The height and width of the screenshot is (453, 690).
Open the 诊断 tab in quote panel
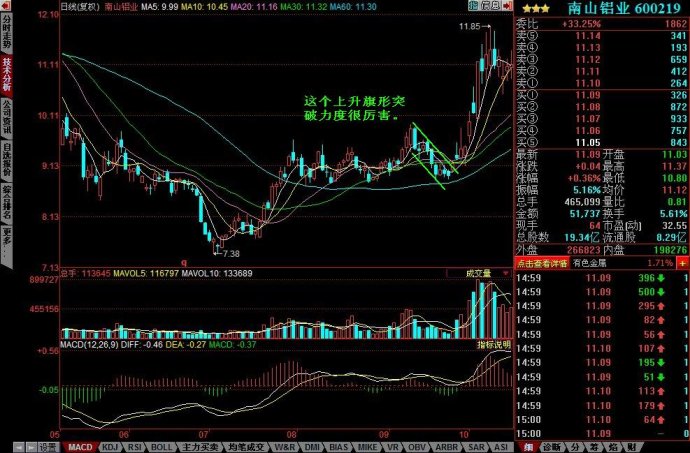pyautogui.click(x=551, y=446)
